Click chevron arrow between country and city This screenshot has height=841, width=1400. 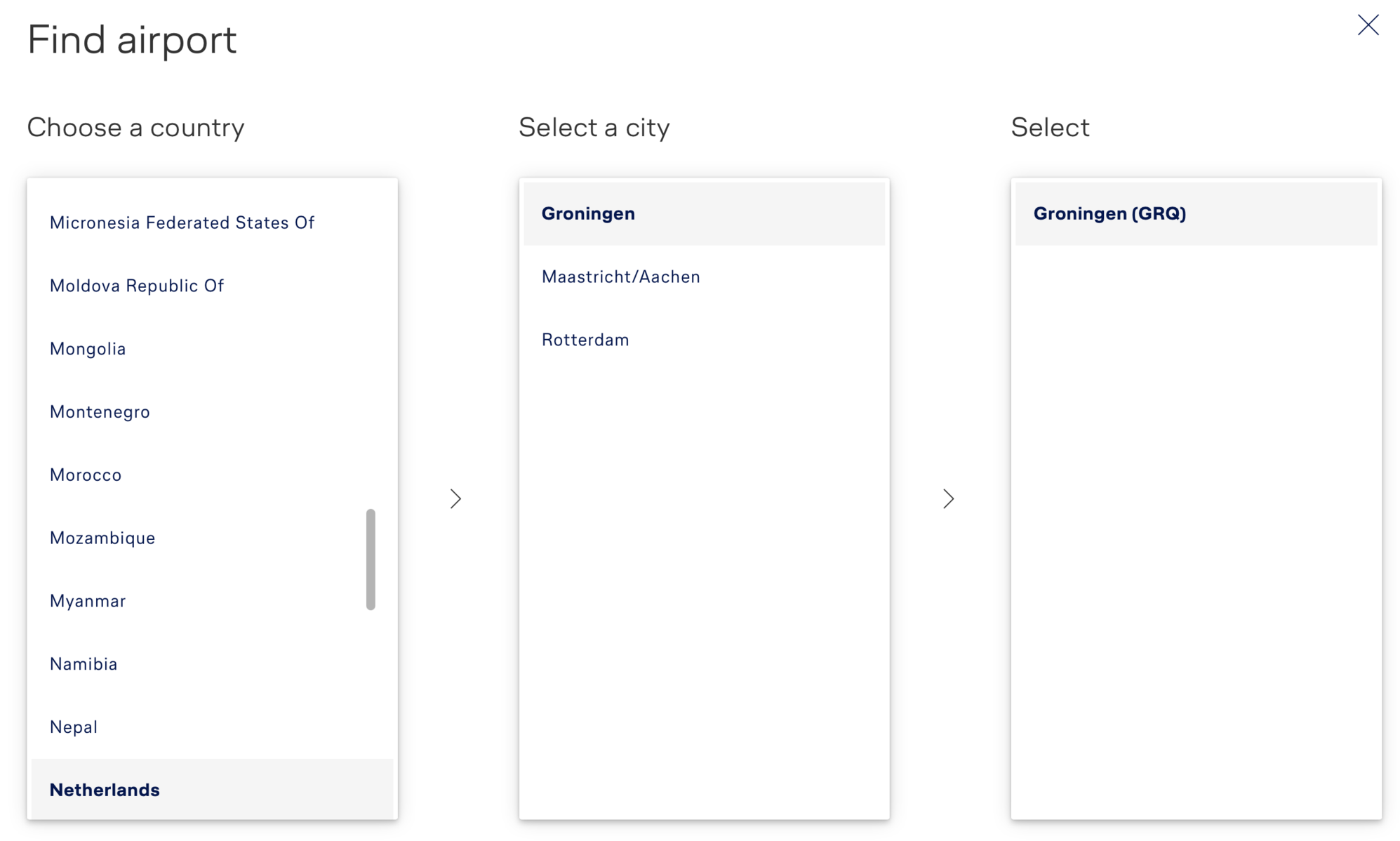pos(456,499)
